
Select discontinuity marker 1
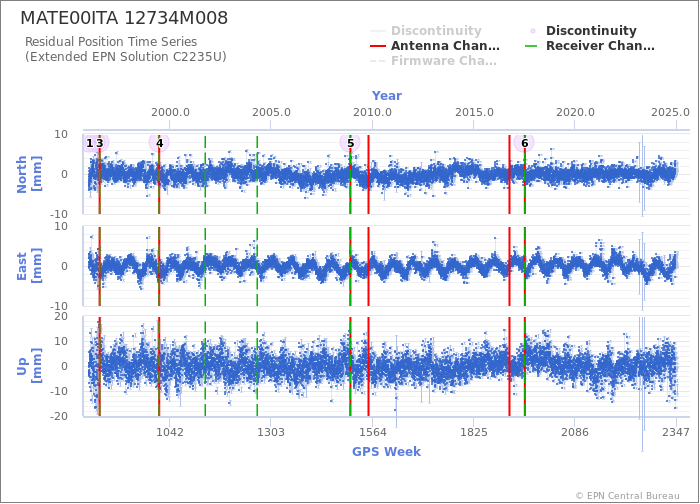coord(90,143)
